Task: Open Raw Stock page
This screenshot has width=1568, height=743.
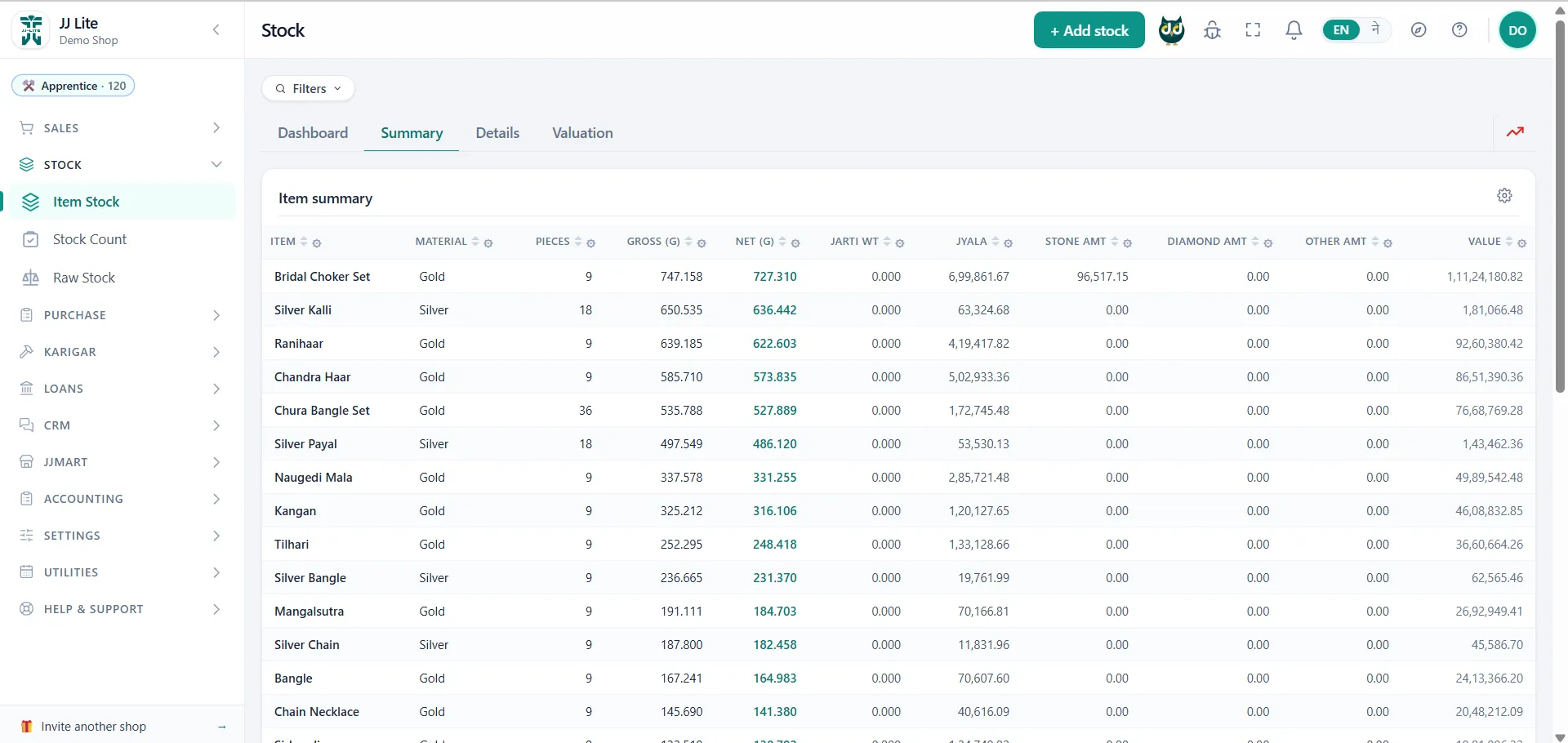Action: click(121, 278)
